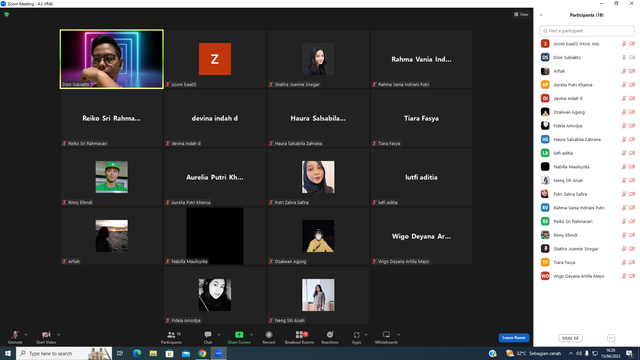
Task: Select lutfi aditia in participants list
Action: [587, 153]
